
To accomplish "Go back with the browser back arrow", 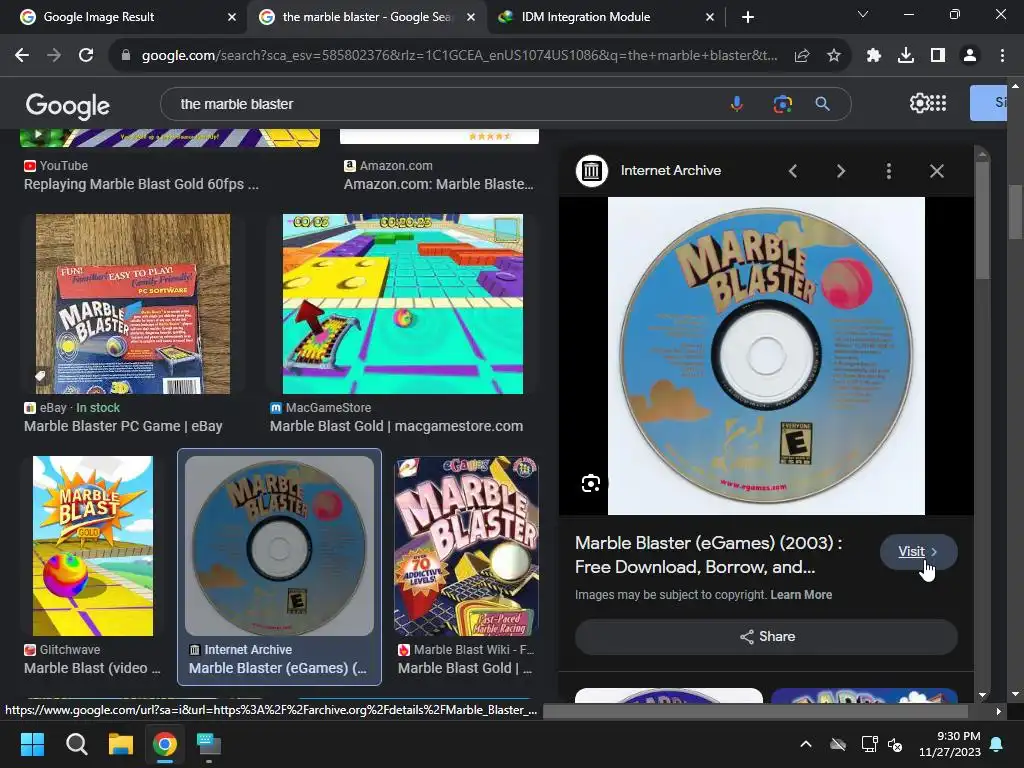I will (22, 56).
